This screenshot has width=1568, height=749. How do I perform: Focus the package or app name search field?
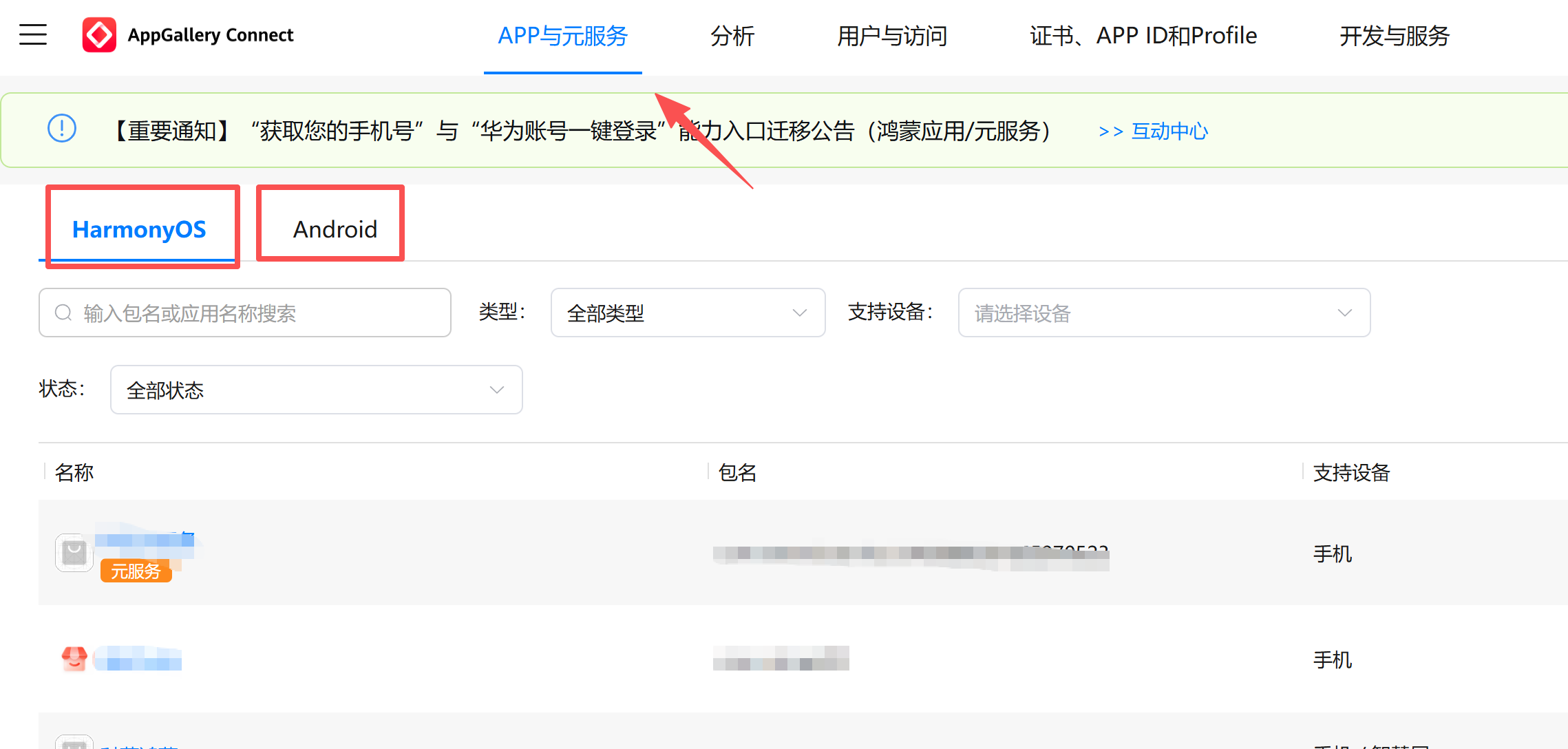pos(245,313)
